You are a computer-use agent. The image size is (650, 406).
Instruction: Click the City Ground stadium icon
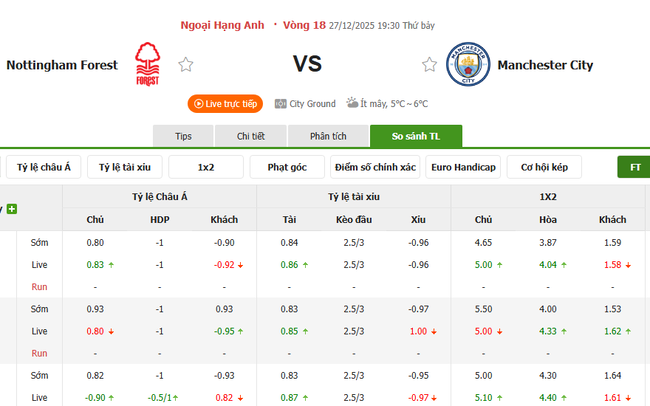279,103
